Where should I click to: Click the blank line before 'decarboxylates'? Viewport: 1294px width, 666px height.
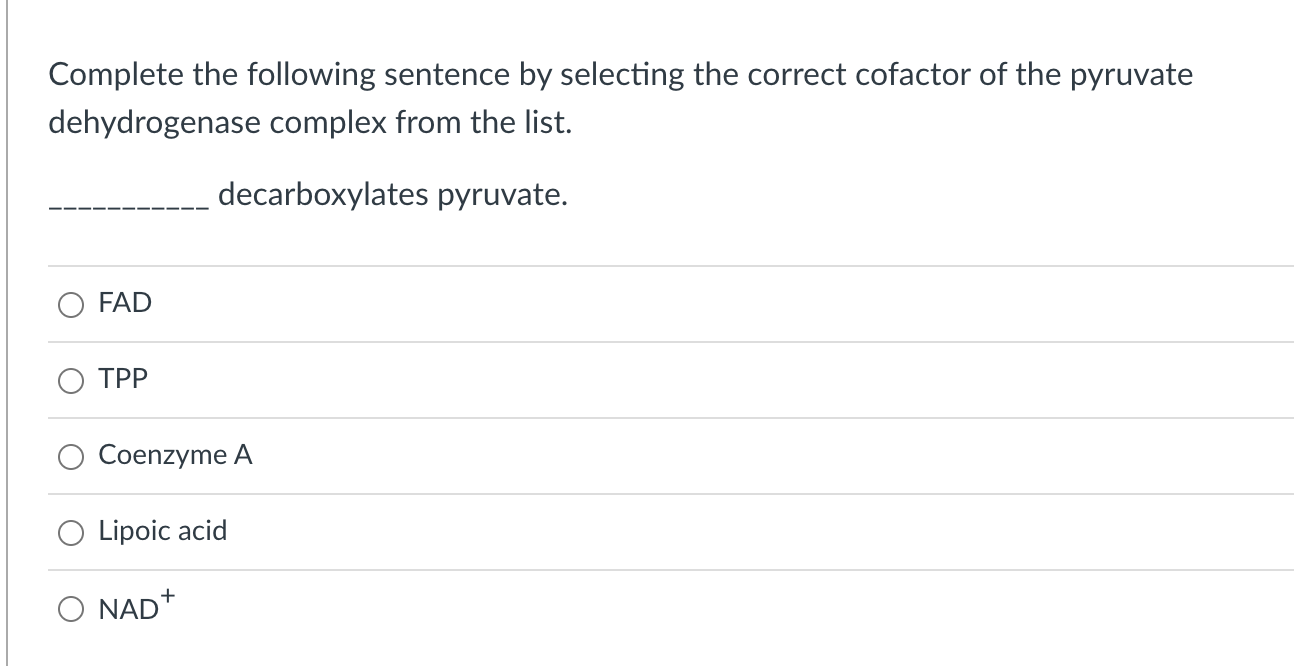pyautogui.click(x=129, y=205)
